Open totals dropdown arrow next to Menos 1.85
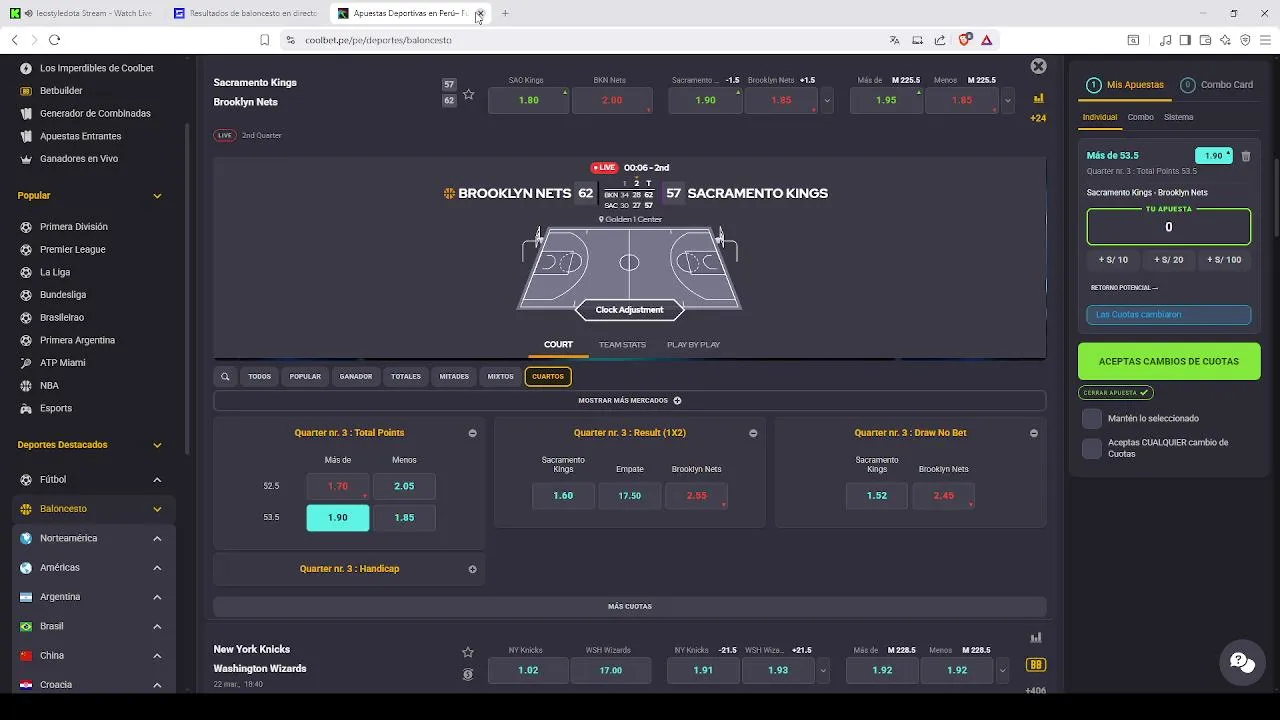 (1008, 100)
